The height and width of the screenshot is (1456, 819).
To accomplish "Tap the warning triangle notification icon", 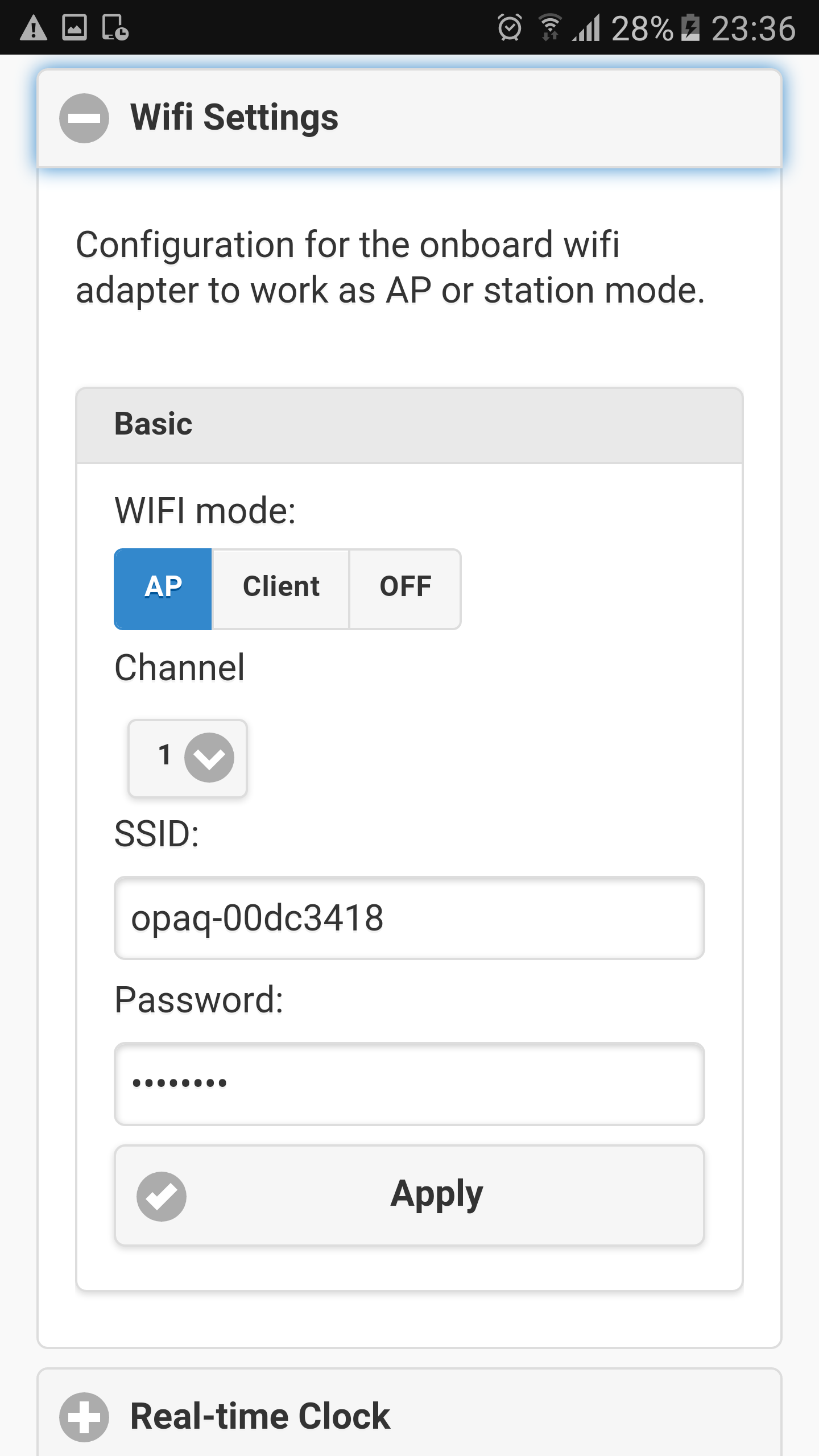I will (x=34, y=28).
